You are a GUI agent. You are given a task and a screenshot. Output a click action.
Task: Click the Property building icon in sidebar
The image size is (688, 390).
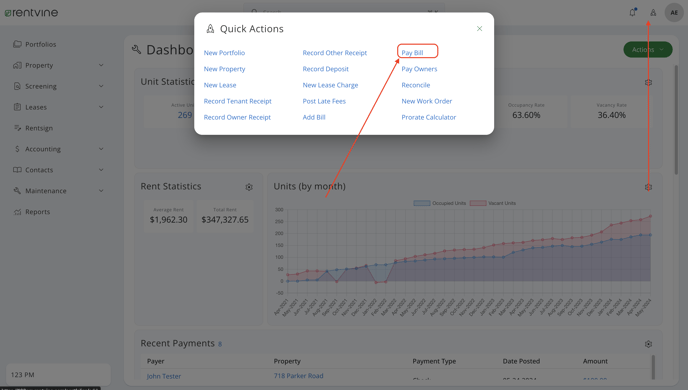(x=17, y=65)
